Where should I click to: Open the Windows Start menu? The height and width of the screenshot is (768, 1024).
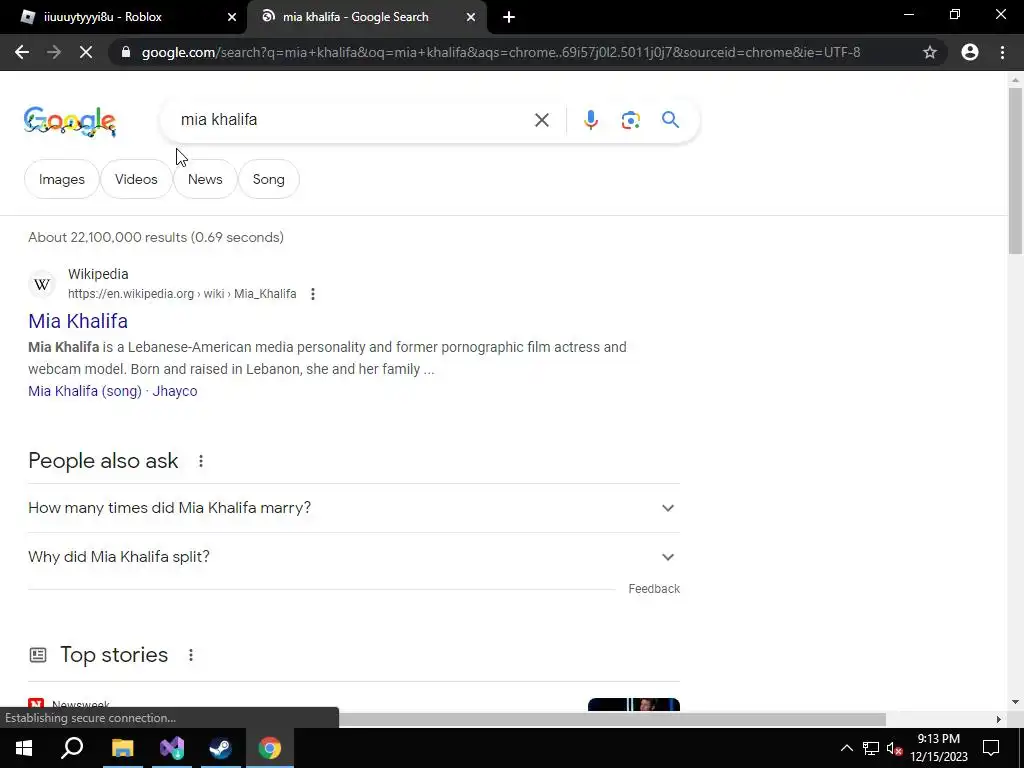pyautogui.click(x=24, y=748)
